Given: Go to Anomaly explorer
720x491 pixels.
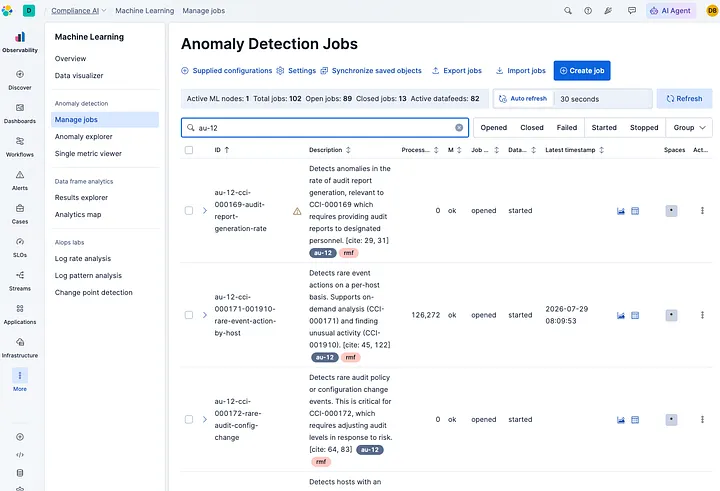Looking at the screenshot, I should (84, 136).
